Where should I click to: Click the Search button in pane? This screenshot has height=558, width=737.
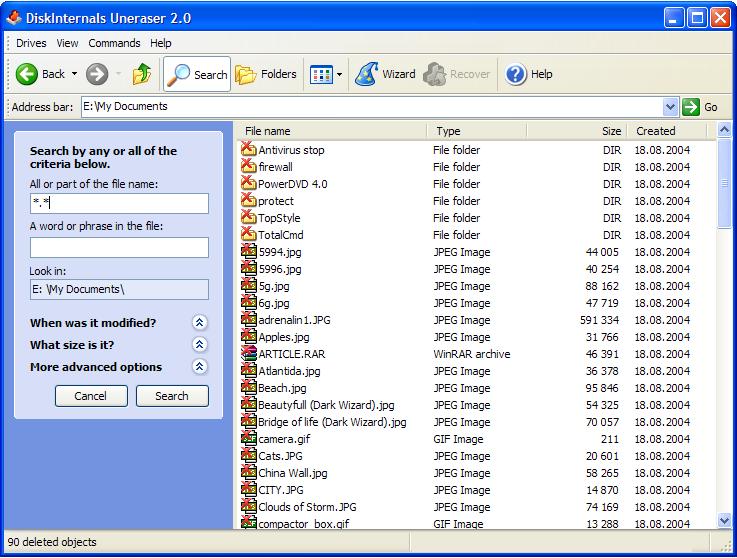(x=172, y=396)
